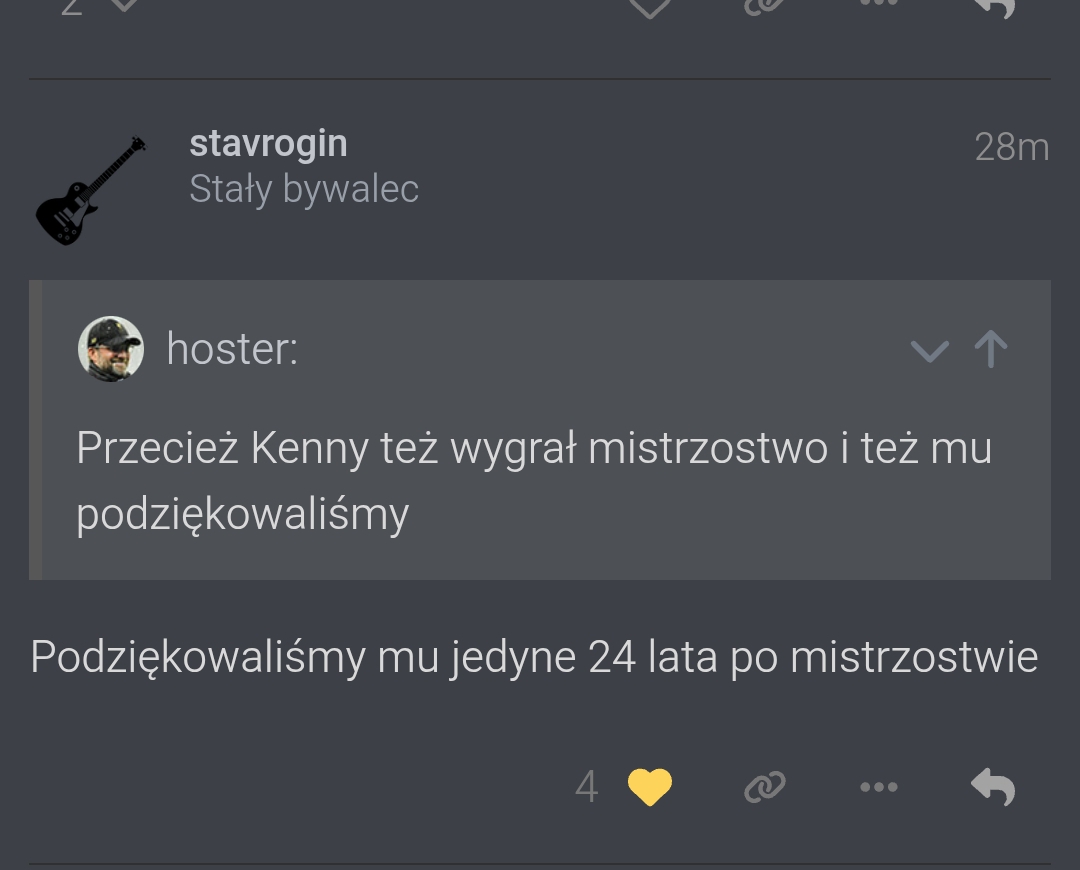Jump to hoster's original post via the up arrow
Image resolution: width=1080 pixels, height=870 pixels.
coord(991,349)
